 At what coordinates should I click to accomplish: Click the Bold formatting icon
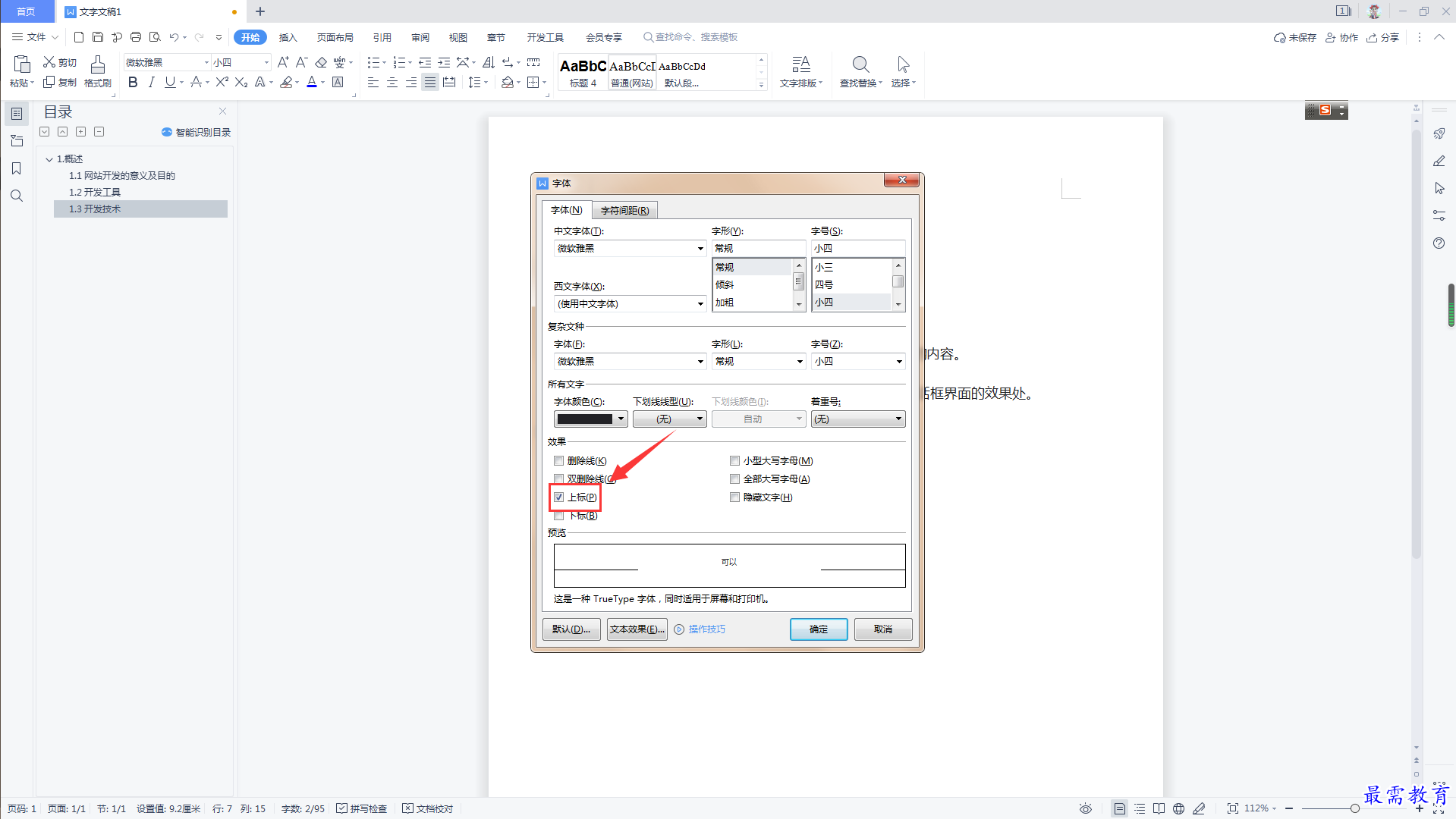(133, 83)
